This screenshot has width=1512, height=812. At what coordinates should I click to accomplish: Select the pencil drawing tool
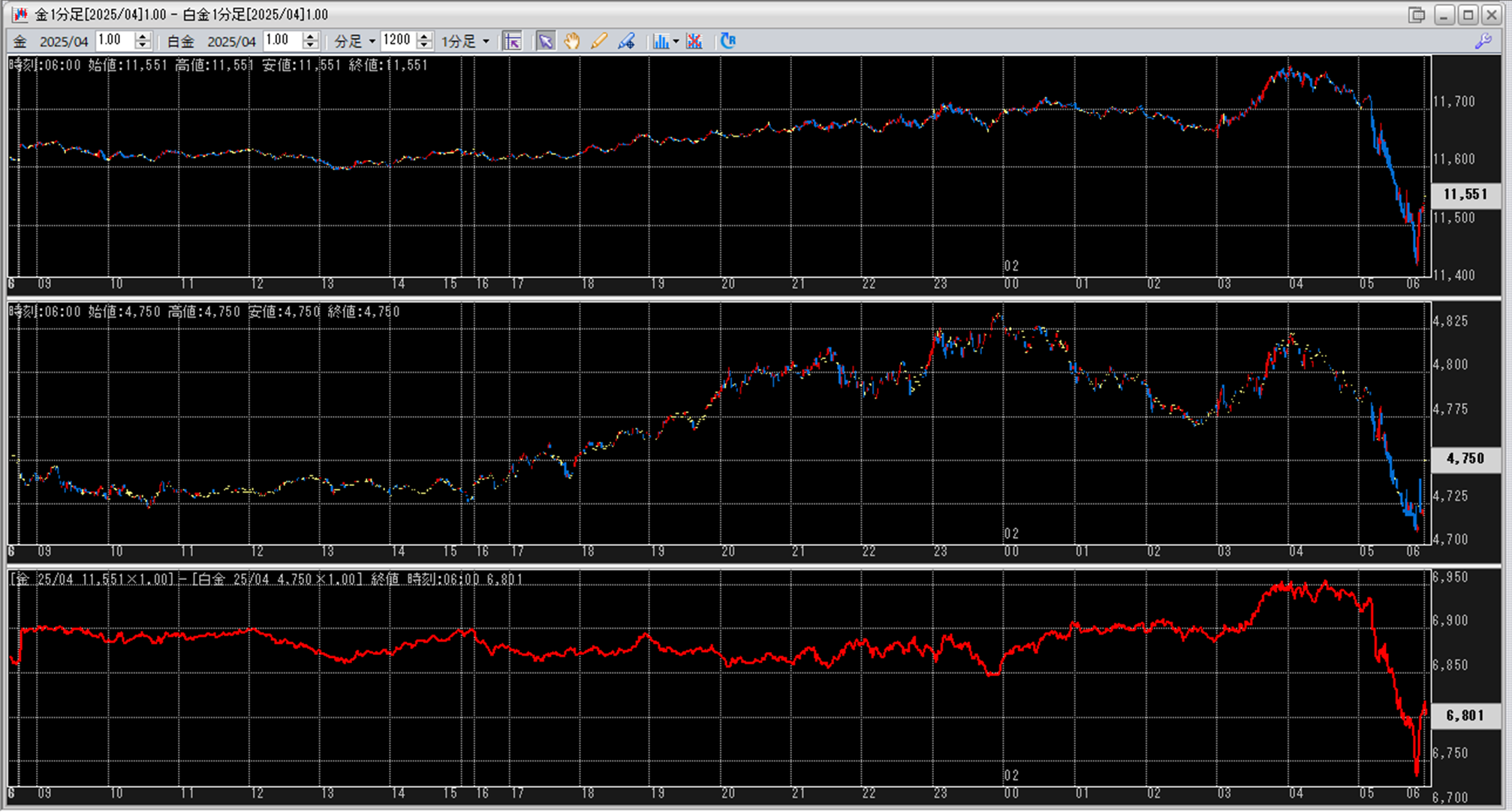click(599, 41)
